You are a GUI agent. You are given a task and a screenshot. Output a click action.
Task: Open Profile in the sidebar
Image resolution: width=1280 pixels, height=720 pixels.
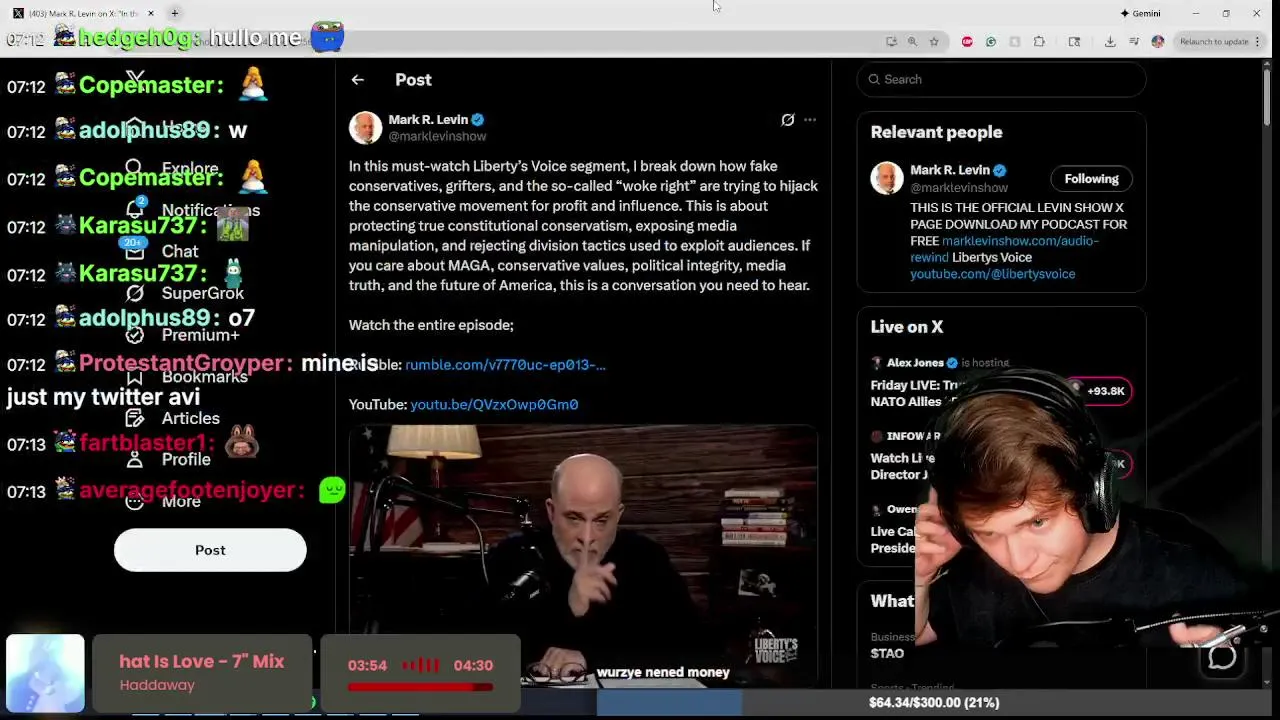168,459
